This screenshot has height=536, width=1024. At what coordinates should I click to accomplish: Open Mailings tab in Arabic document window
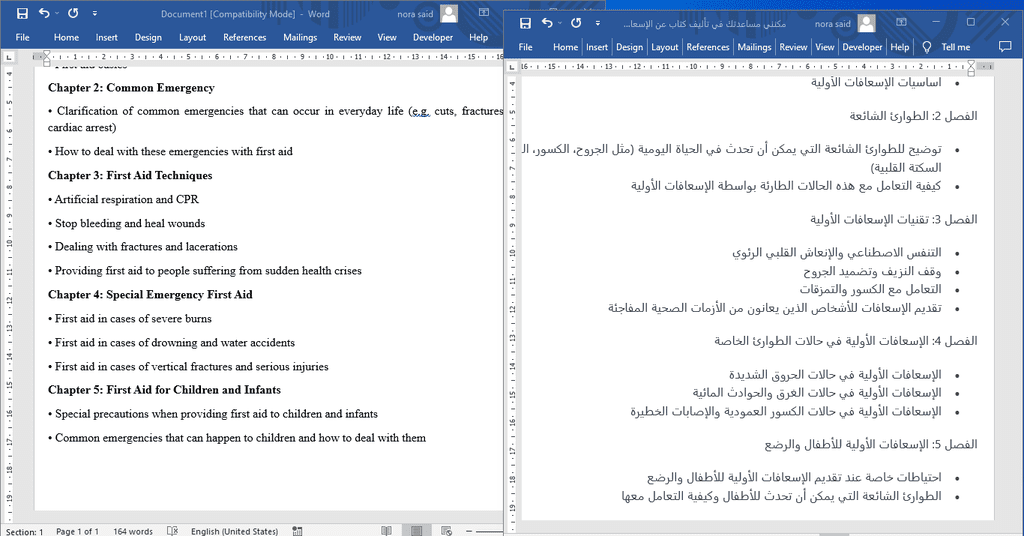pyautogui.click(x=754, y=47)
